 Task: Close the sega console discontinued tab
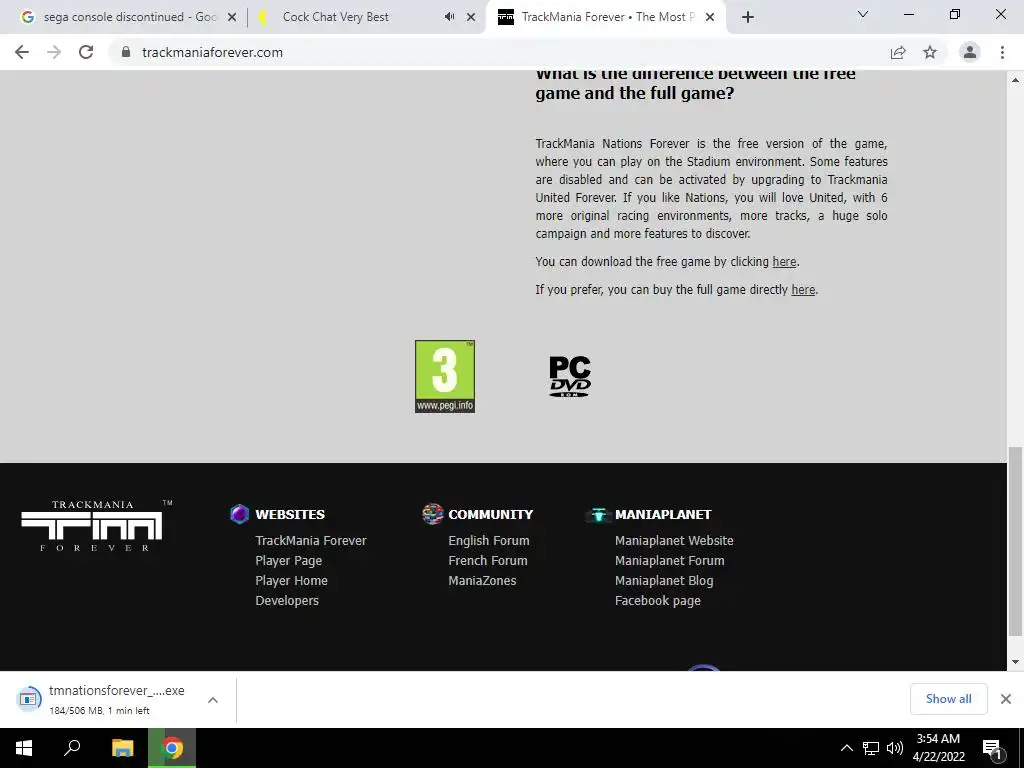click(x=232, y=17)
